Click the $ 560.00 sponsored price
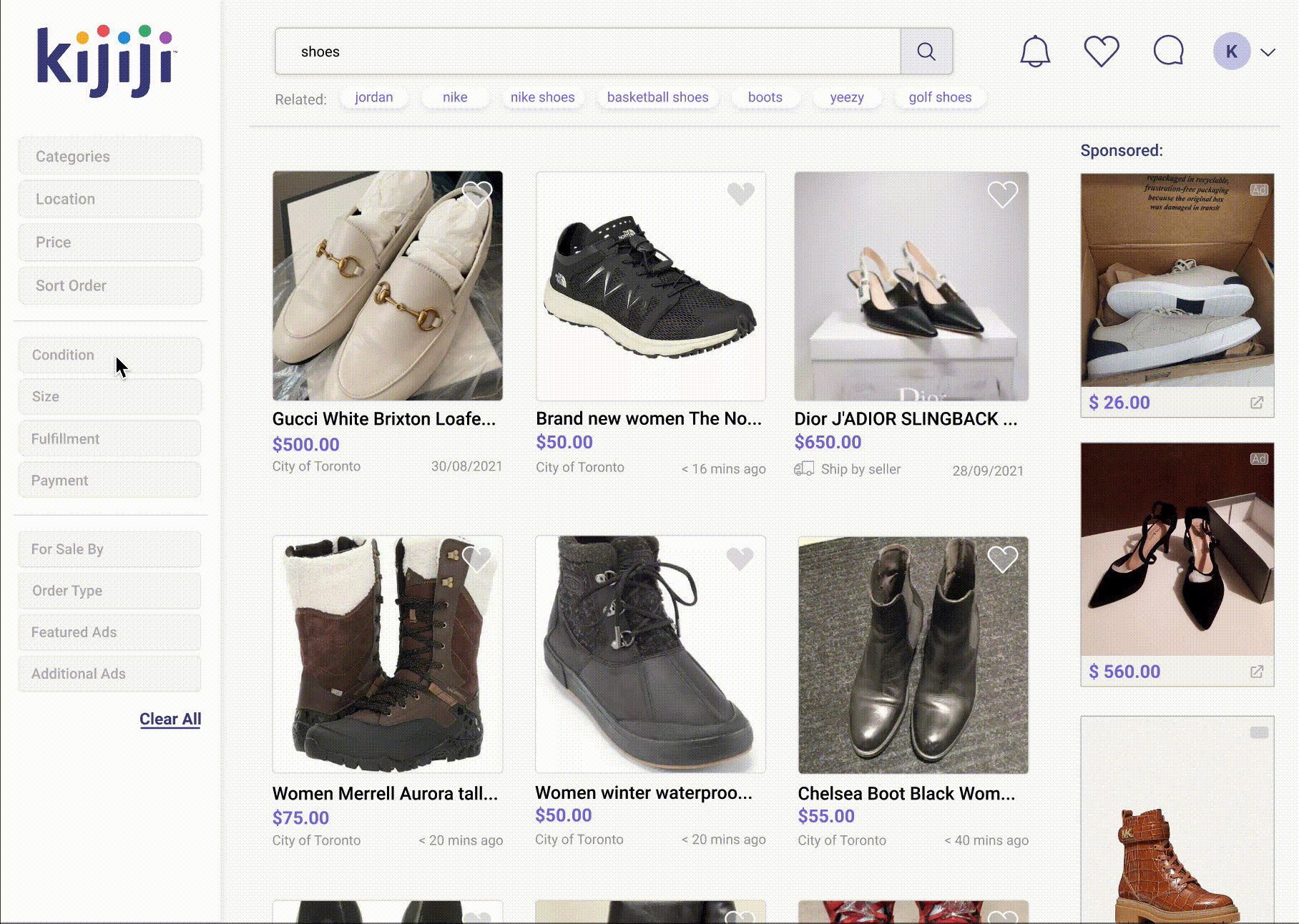Image resolution: width=1299 pixels, height=924 pixels. [1124, 672]
